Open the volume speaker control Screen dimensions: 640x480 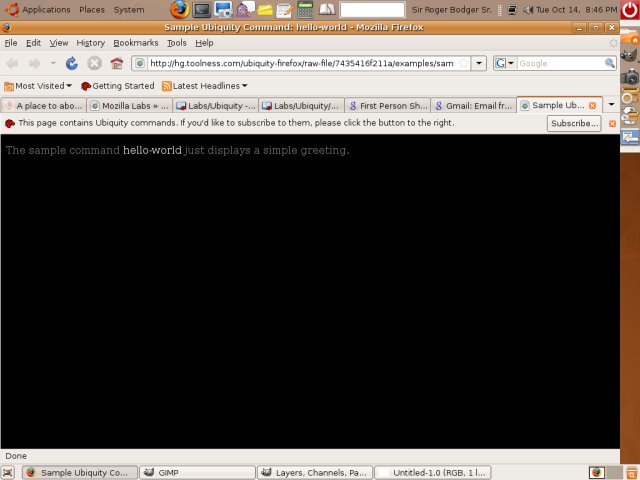point(528,9)
